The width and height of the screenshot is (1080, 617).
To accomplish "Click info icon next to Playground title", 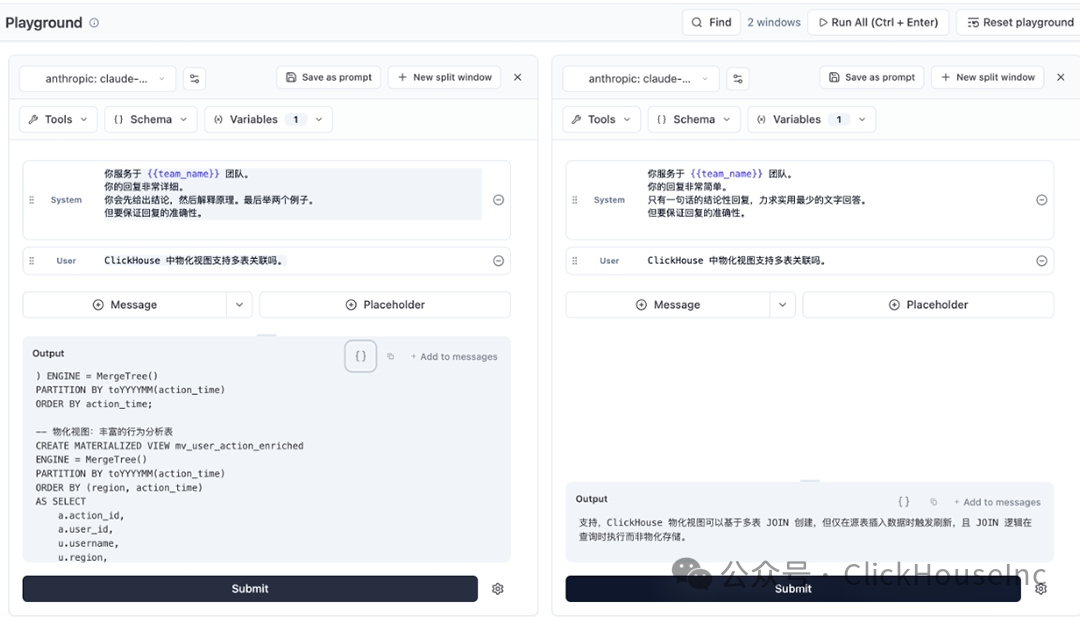I will (x=94, y=23).
